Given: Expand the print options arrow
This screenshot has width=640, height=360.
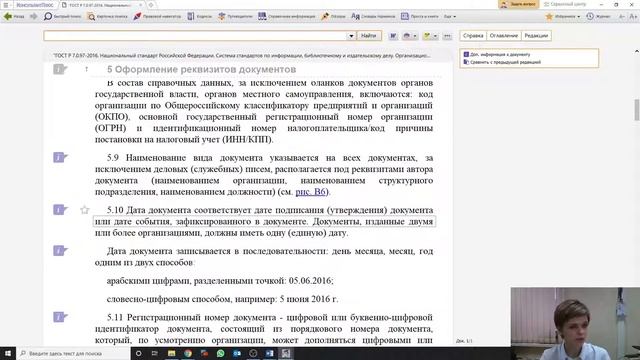Looking at the screenshot, I should (415, 36).
